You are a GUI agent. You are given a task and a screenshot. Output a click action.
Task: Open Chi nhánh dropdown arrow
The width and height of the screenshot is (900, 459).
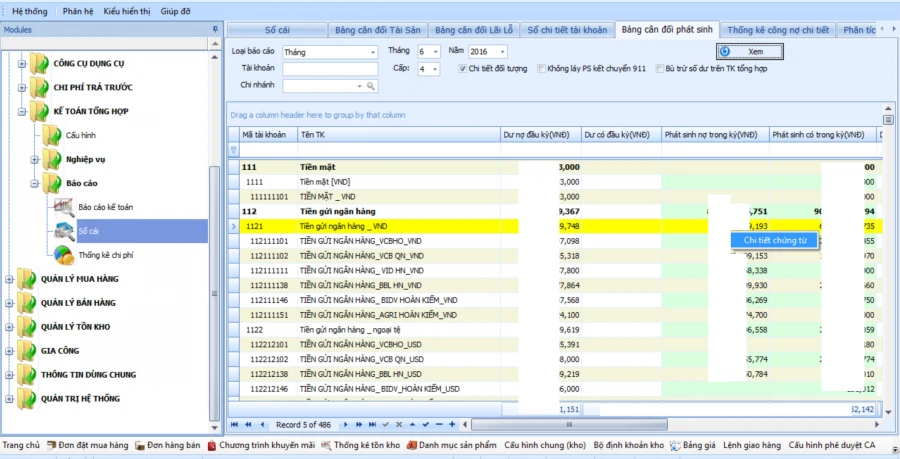(x=360, y=86)
